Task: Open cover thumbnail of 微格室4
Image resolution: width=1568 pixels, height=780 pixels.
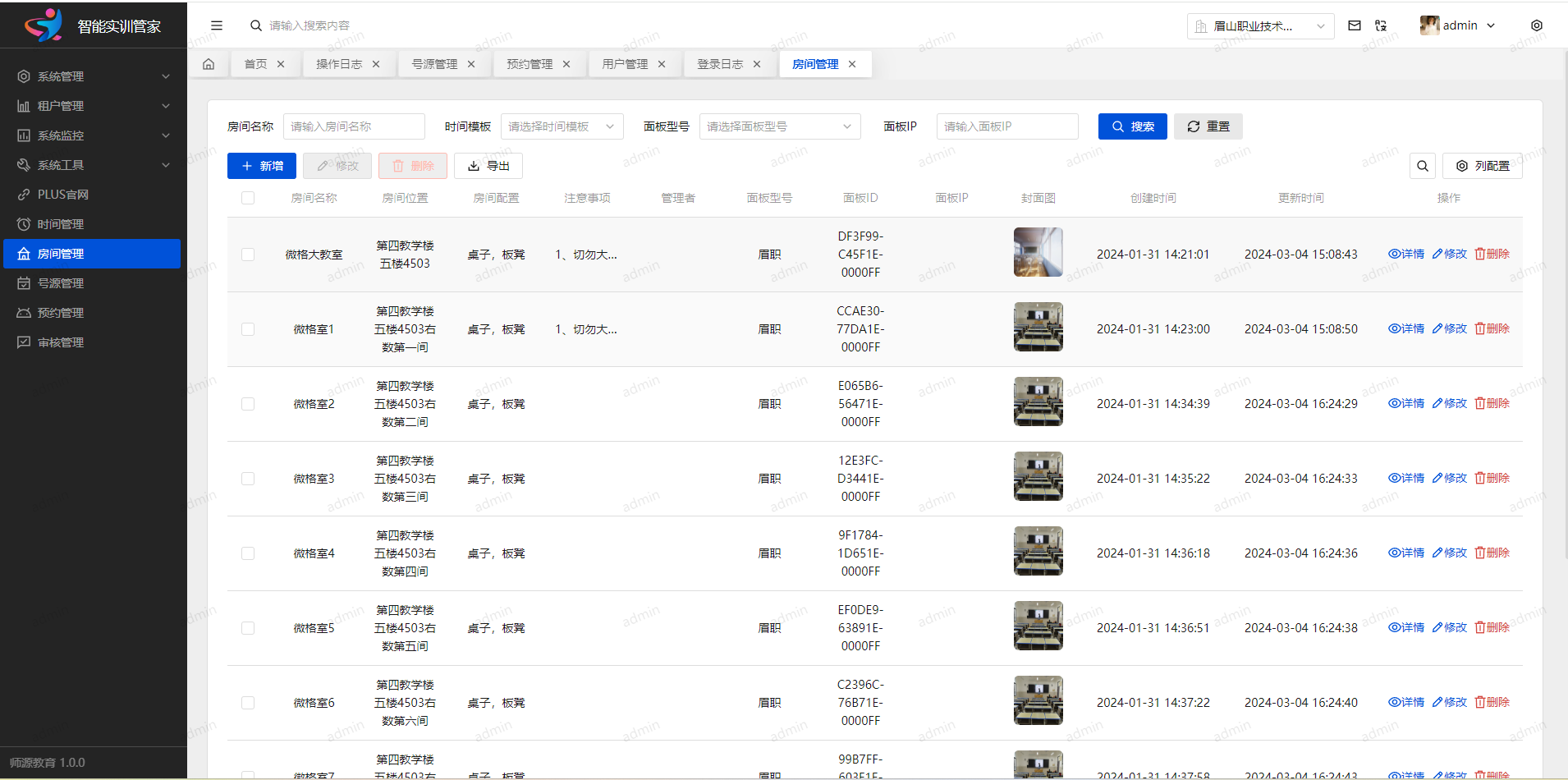Action: click(1038, 551)
